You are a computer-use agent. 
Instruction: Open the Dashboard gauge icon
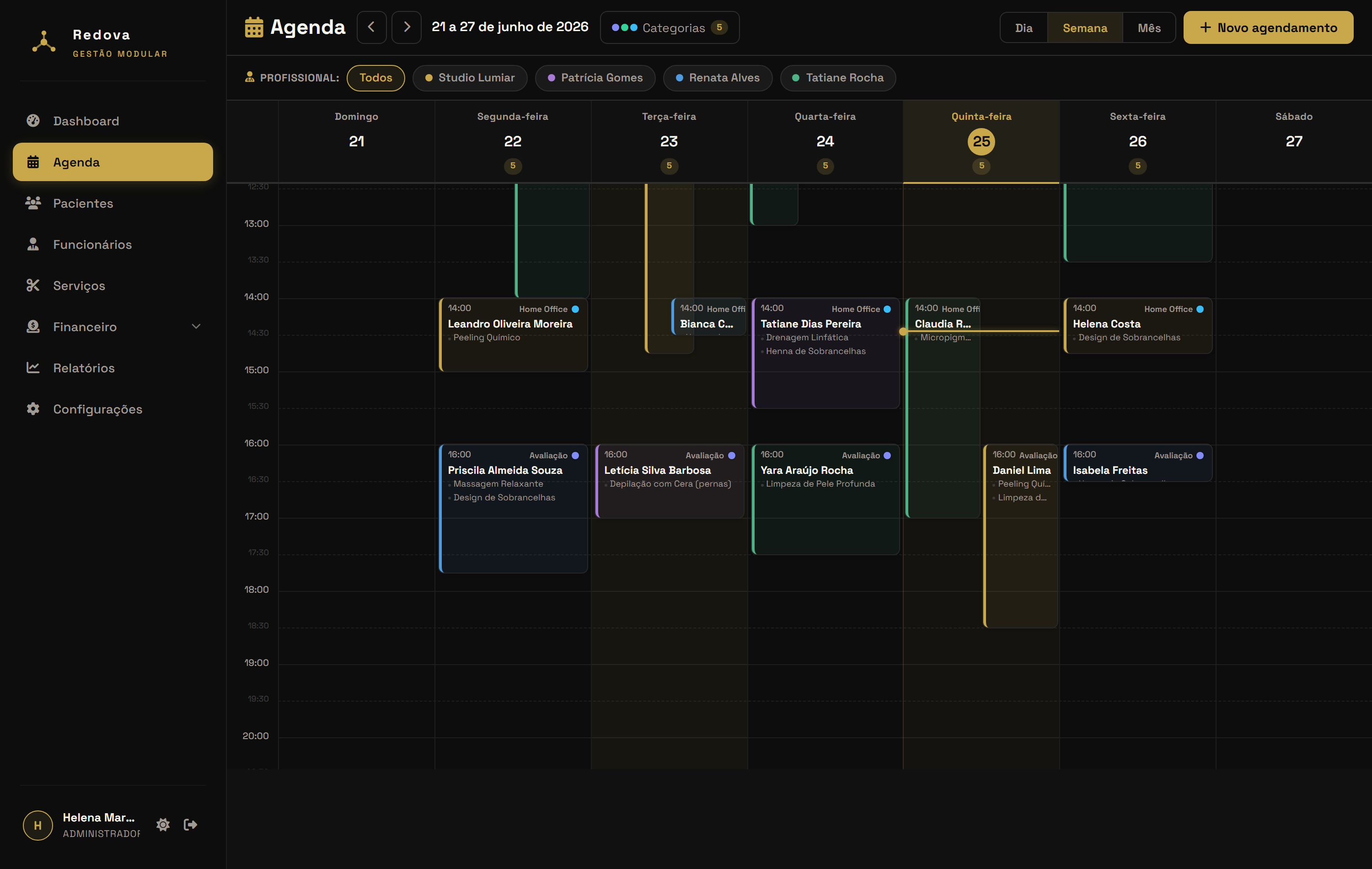[x=33, y=121]
